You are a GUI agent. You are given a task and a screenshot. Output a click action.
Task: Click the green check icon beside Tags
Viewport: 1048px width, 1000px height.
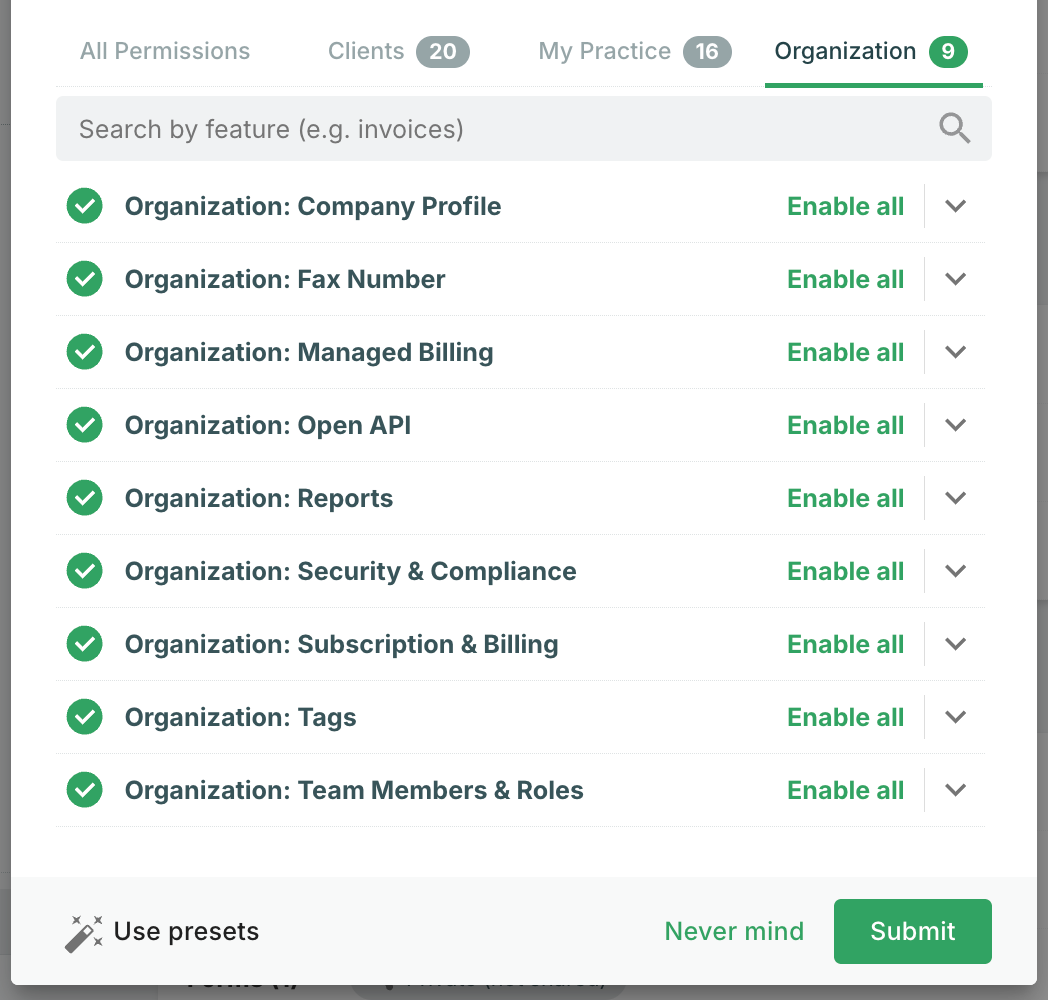pos(85,717)
